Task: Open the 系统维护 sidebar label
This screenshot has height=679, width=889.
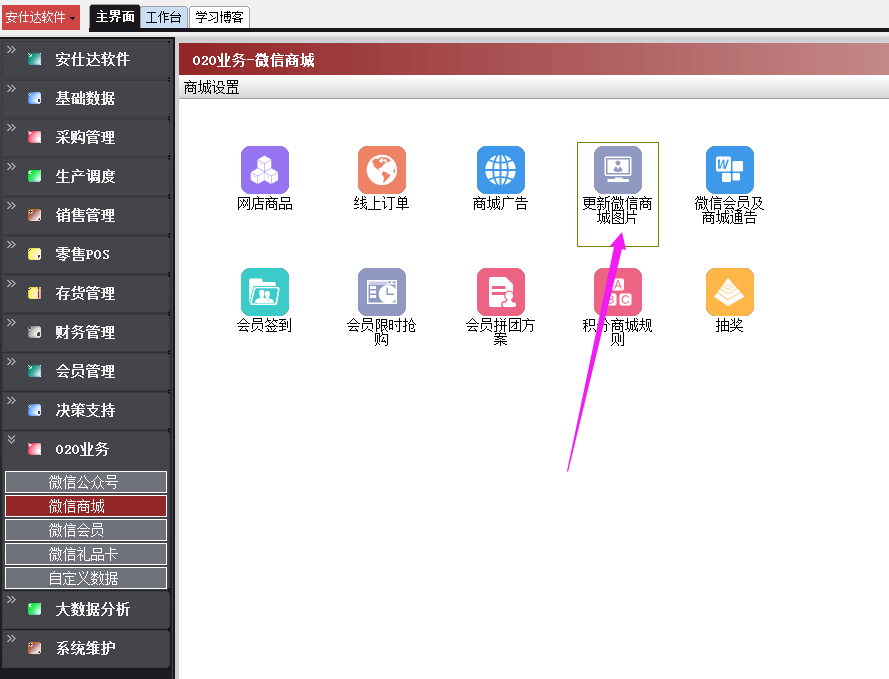Action: coord(85,648)
